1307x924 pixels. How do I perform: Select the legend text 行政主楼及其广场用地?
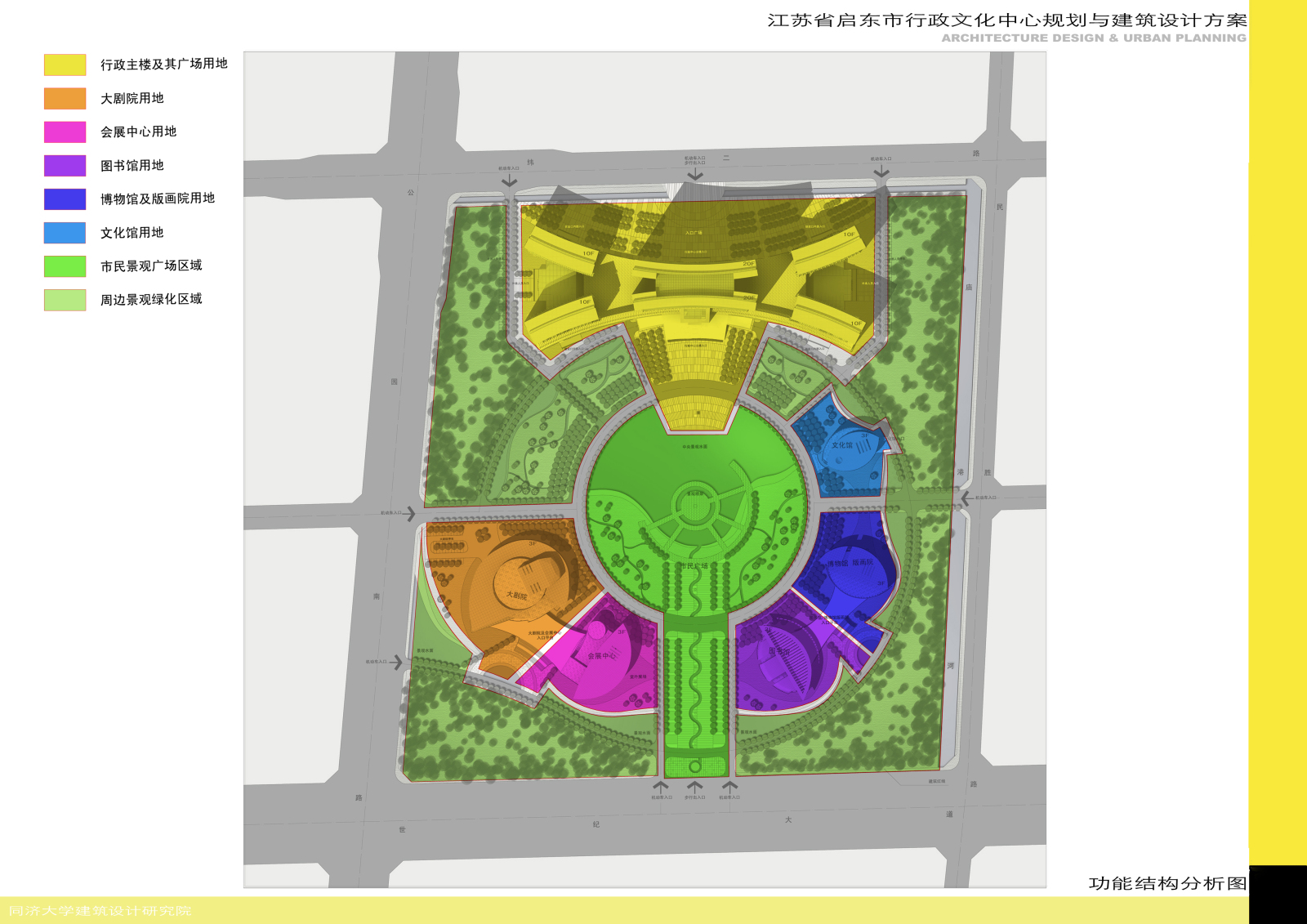(x=164, y=64)
